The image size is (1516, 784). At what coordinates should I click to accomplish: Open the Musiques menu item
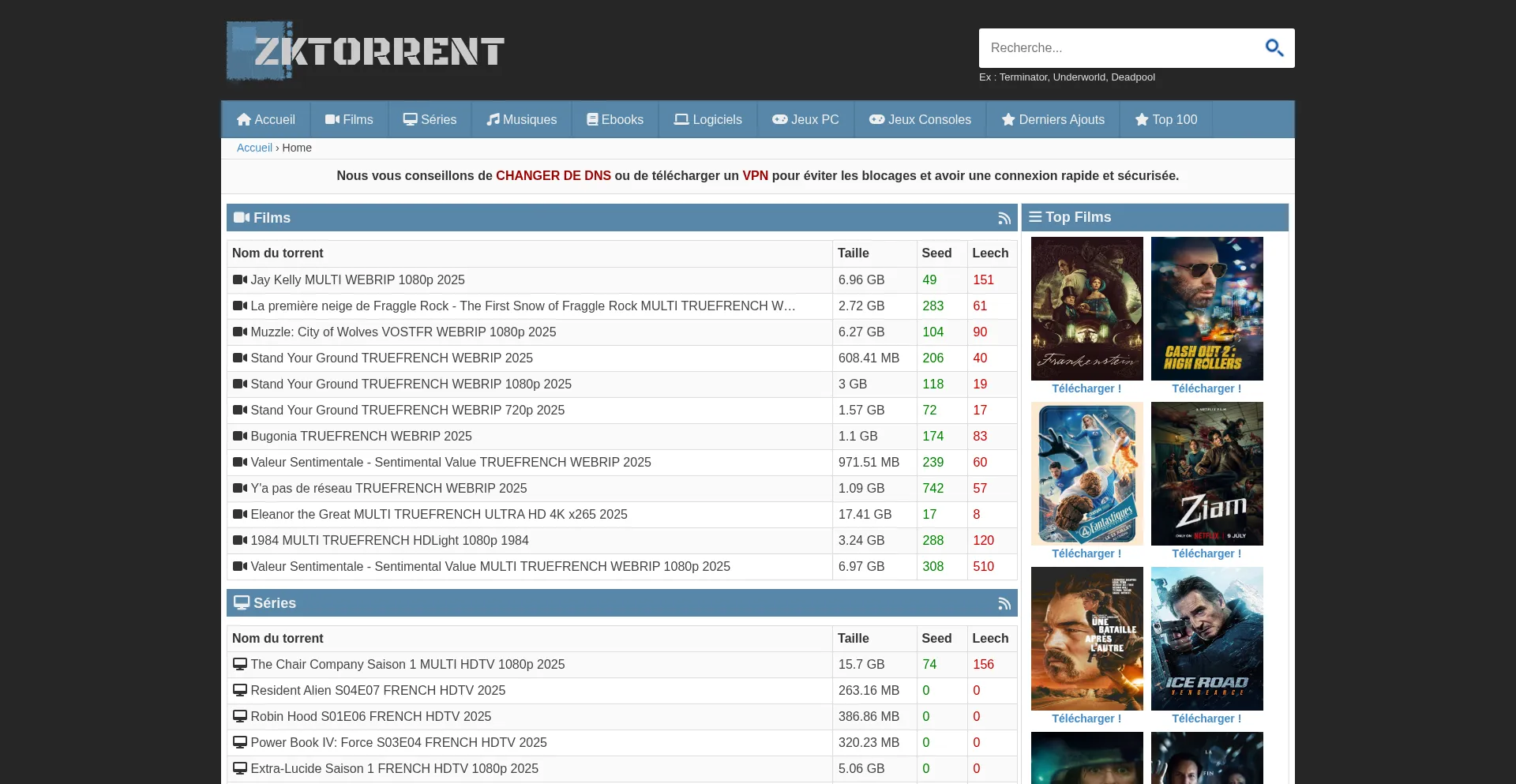[x=522, y=120]
